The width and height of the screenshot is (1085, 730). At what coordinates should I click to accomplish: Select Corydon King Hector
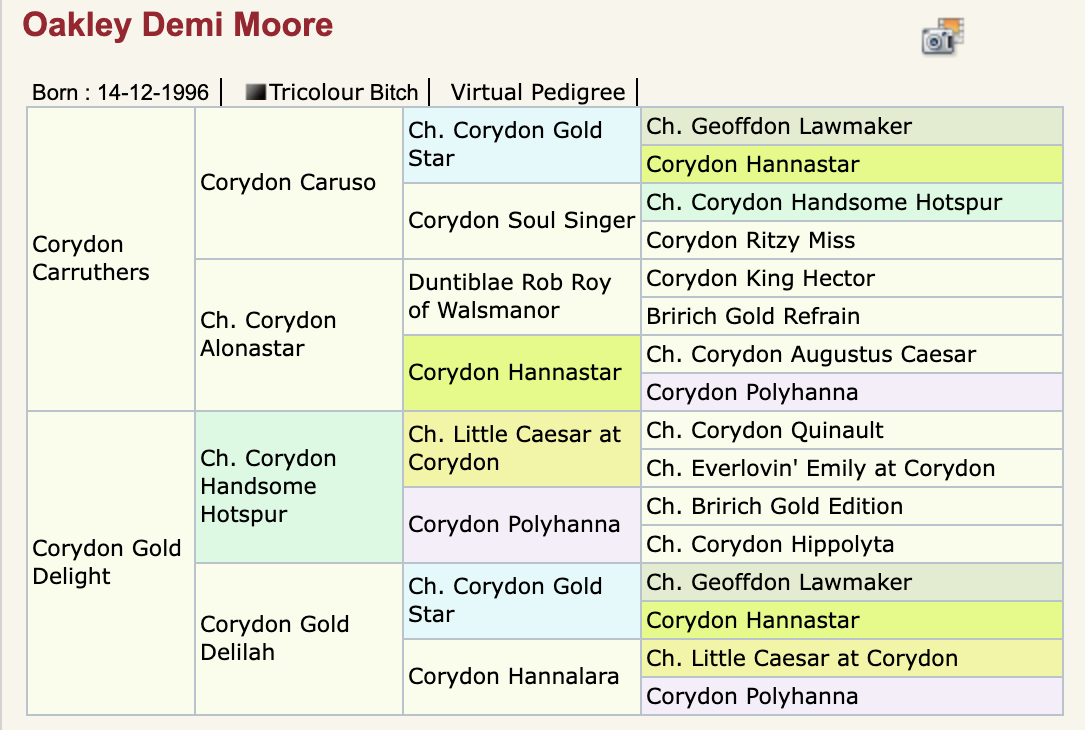tap(760, 278)
